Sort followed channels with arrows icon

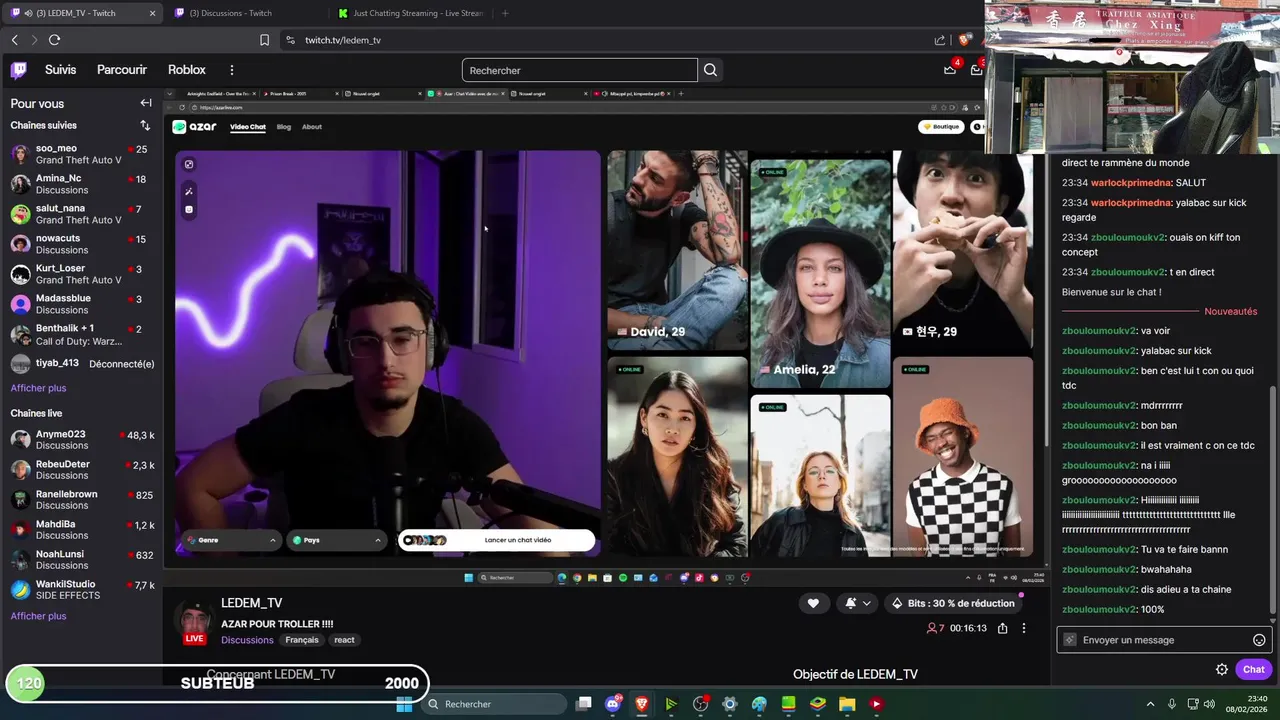click(x=145, y=125)
